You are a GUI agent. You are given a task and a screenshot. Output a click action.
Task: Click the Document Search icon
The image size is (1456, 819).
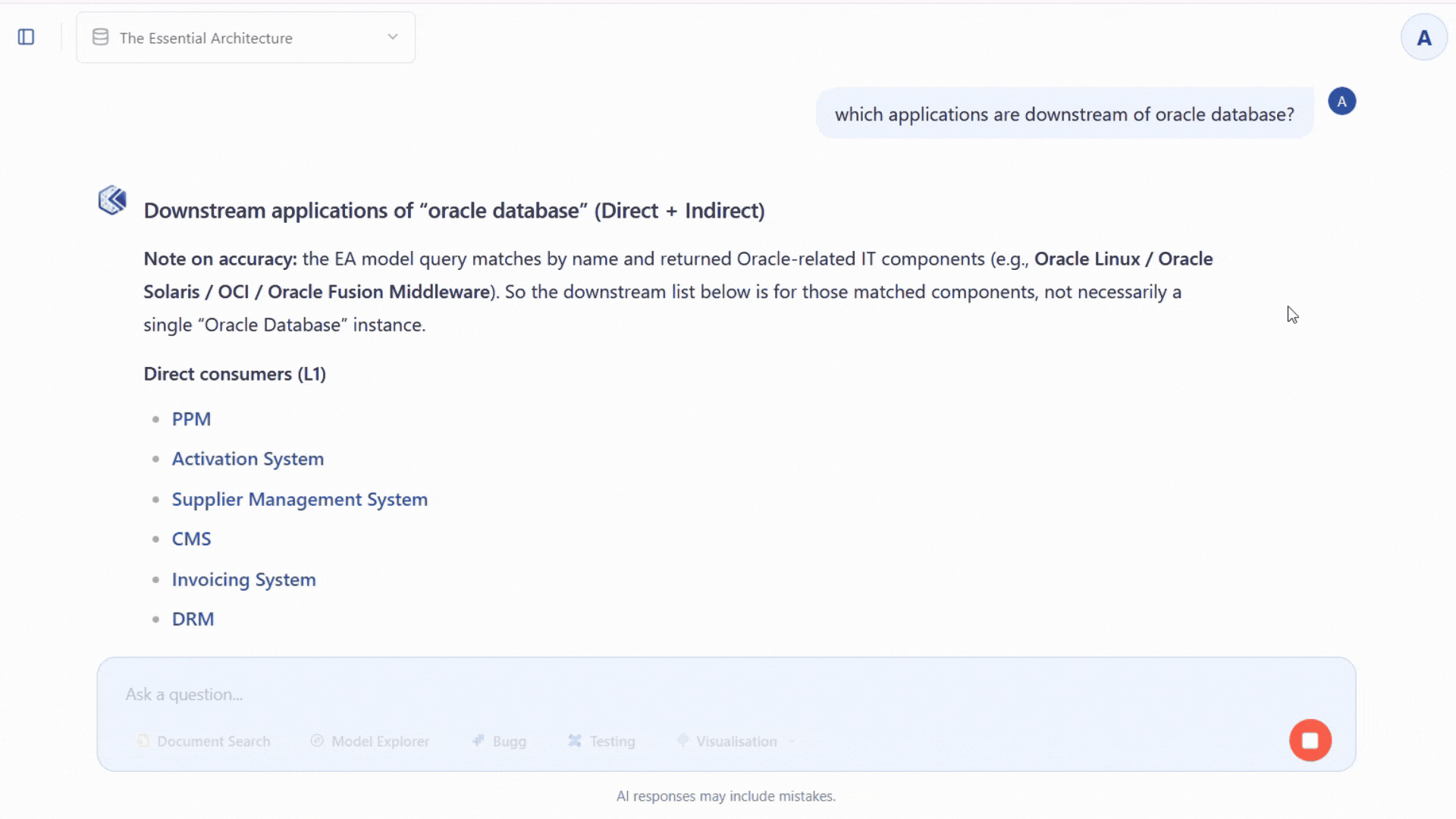143,741
